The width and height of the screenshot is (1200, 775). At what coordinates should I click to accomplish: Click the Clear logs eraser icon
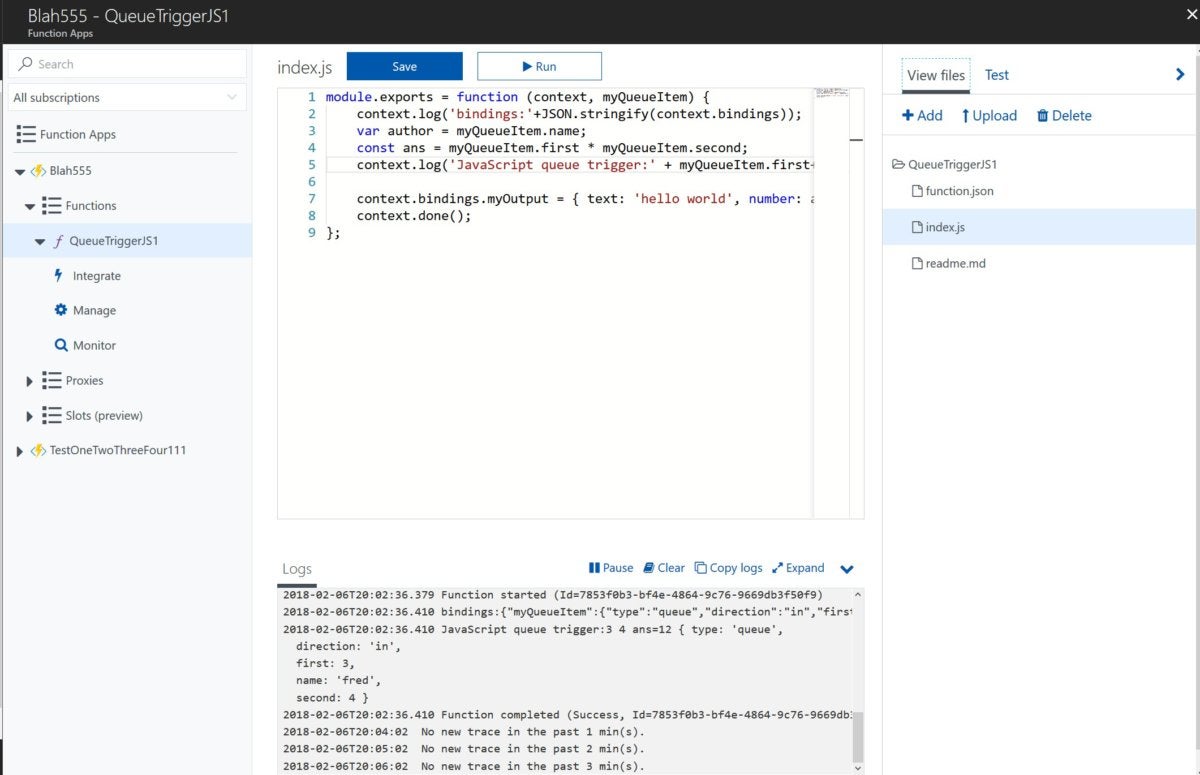649,567
